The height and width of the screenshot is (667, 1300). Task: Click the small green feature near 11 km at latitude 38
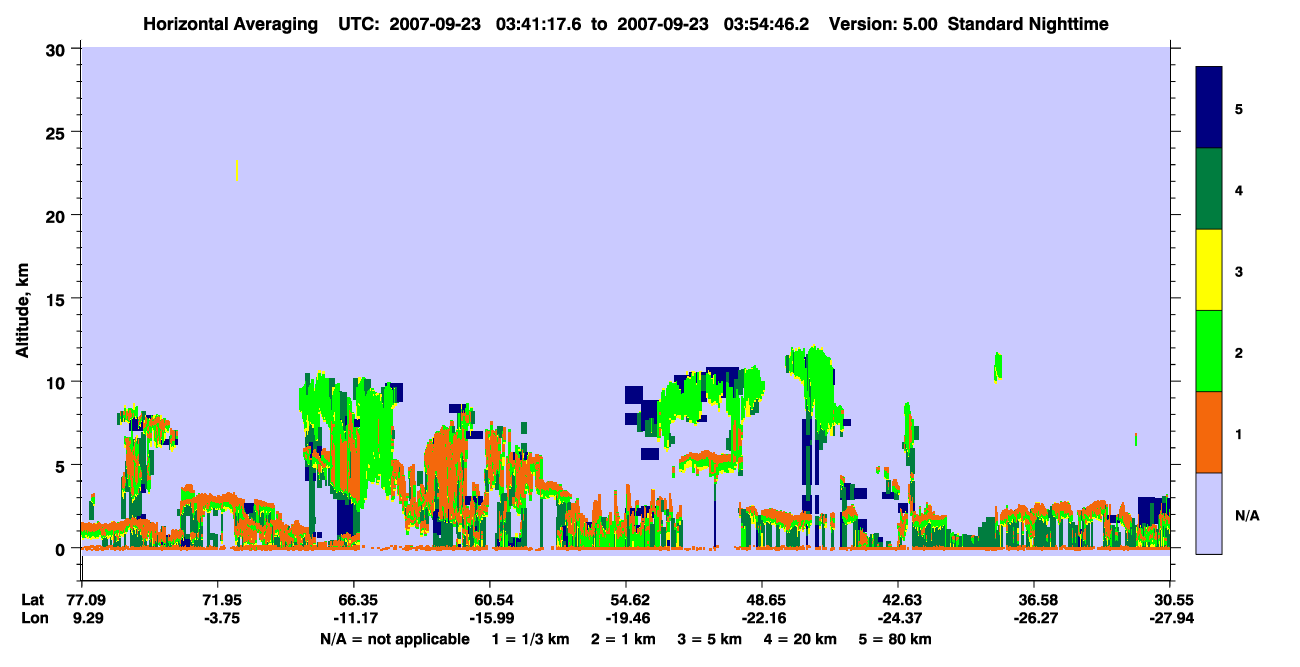tap(997, 367)
